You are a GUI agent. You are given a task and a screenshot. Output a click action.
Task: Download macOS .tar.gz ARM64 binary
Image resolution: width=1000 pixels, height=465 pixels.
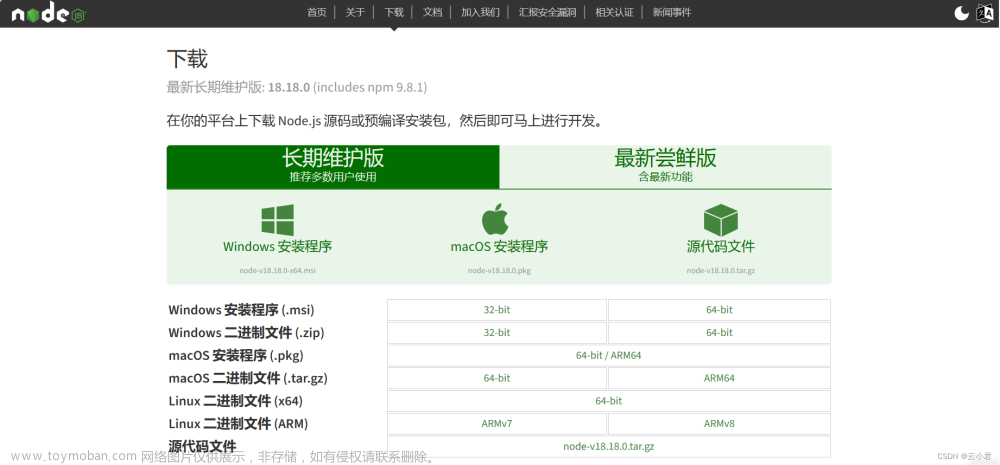click(x=719, y=378)
